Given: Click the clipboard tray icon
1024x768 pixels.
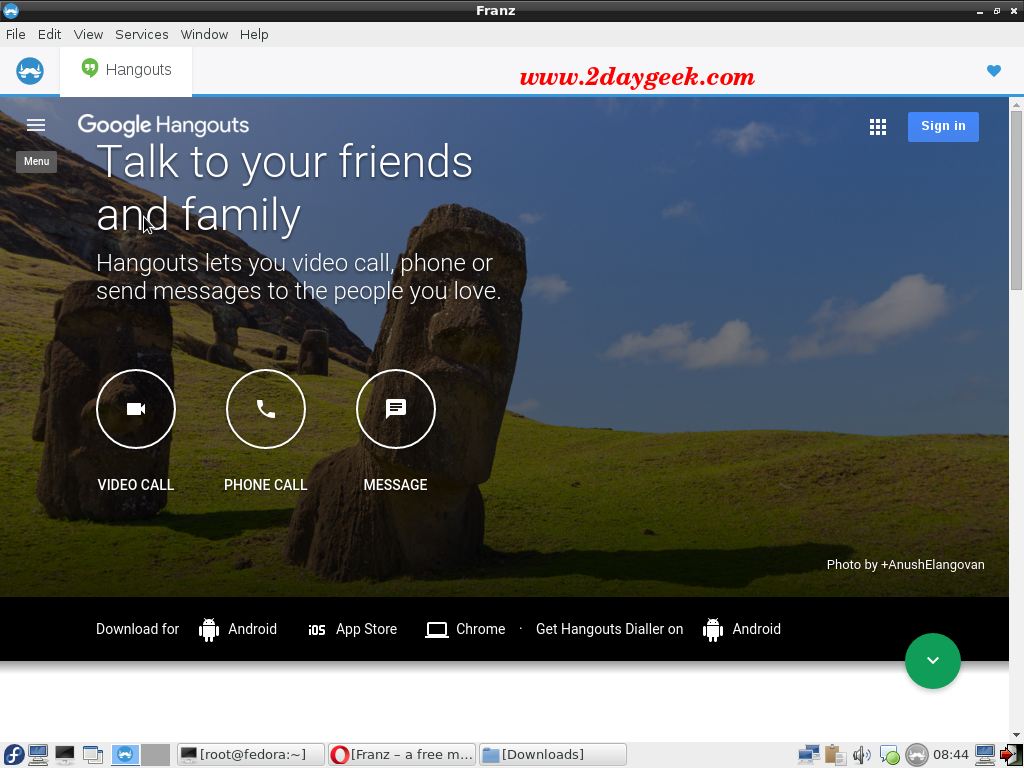Looking at the screenshot, I should coord(835,755).
